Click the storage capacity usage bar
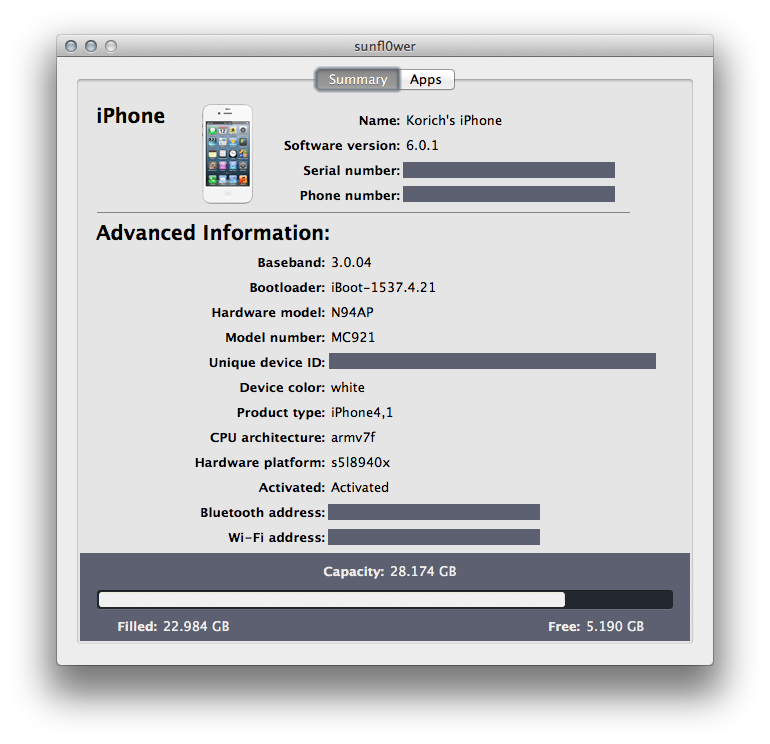The image size is (770, 744). (384, 599)
